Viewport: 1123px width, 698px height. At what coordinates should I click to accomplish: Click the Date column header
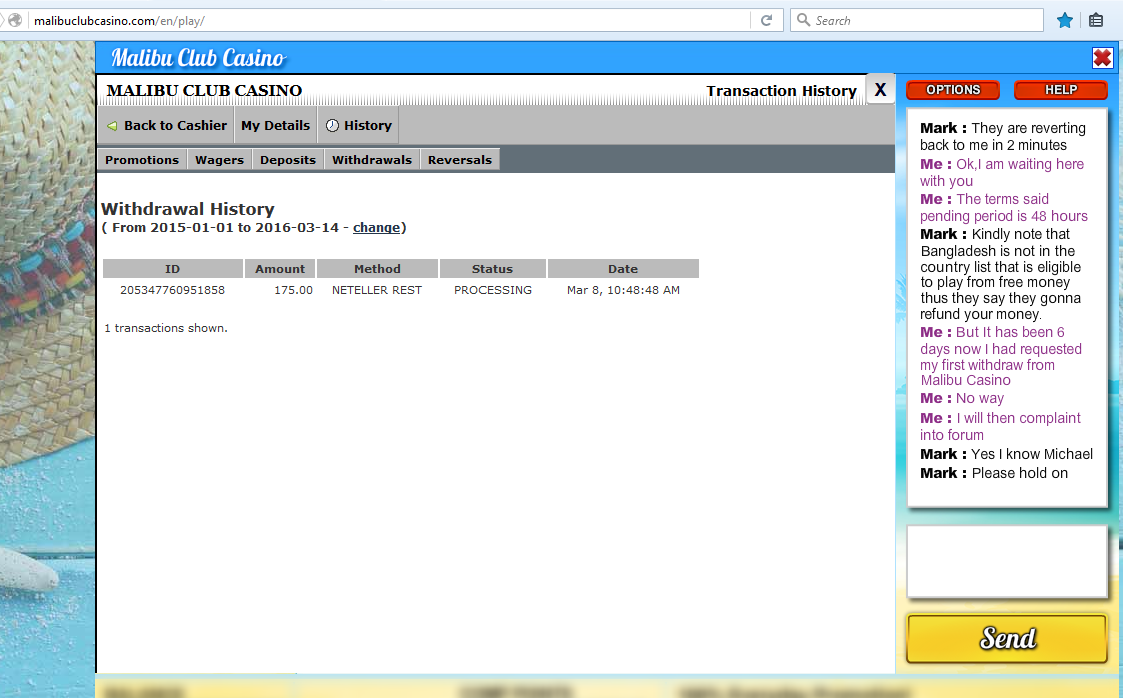[623, 268]
